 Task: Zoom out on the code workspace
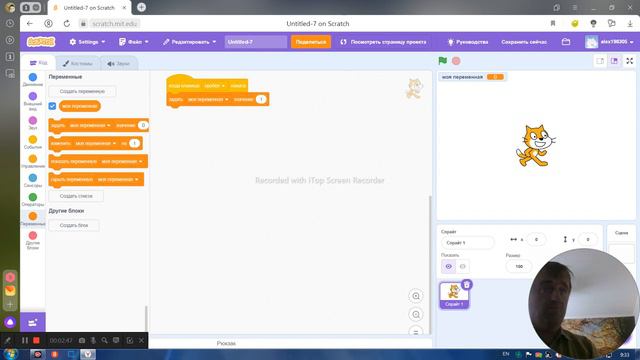coord(416,314)
